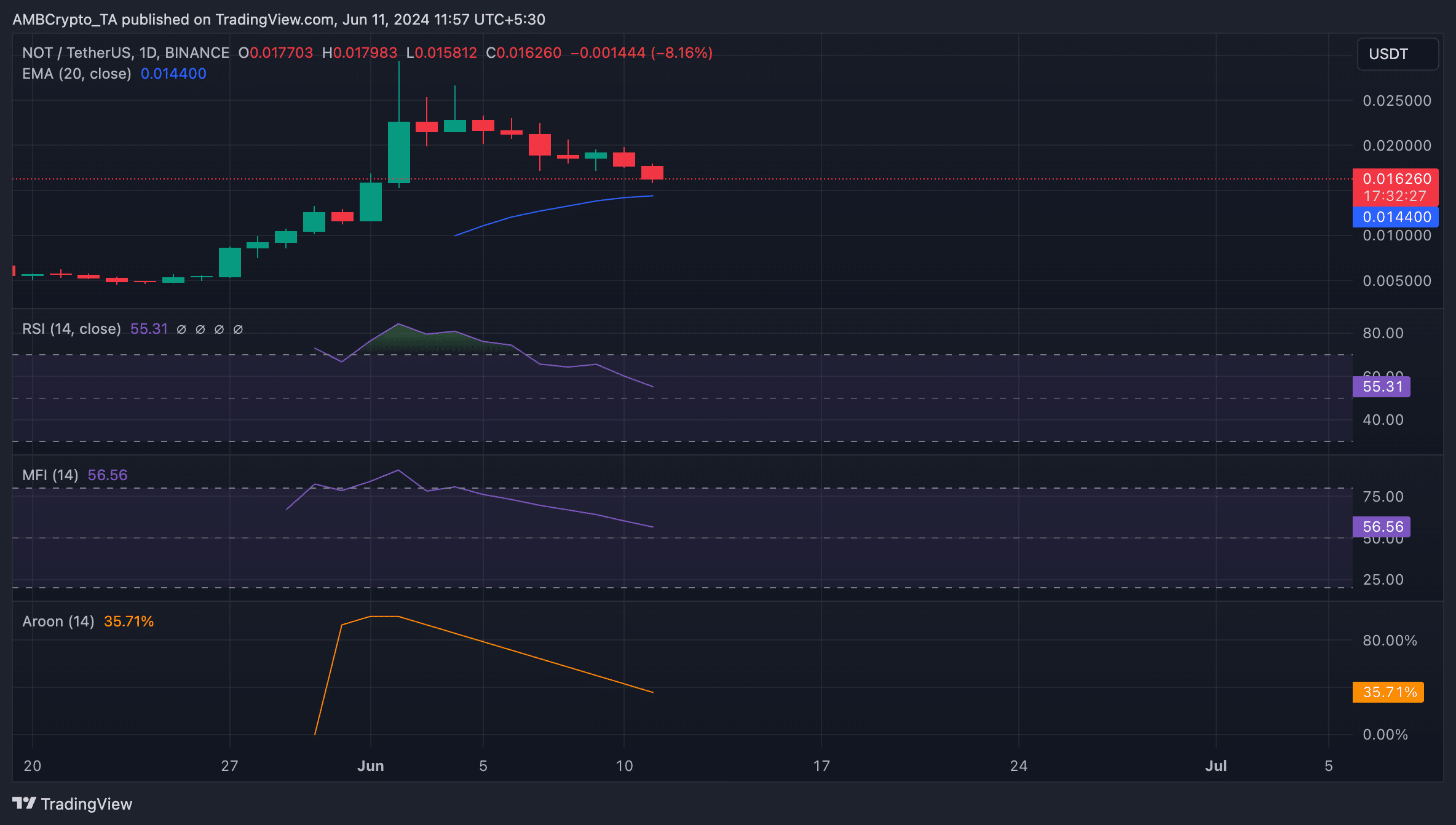Click the change −0.001444 (−8.16%) text

[x=642, y=53]
